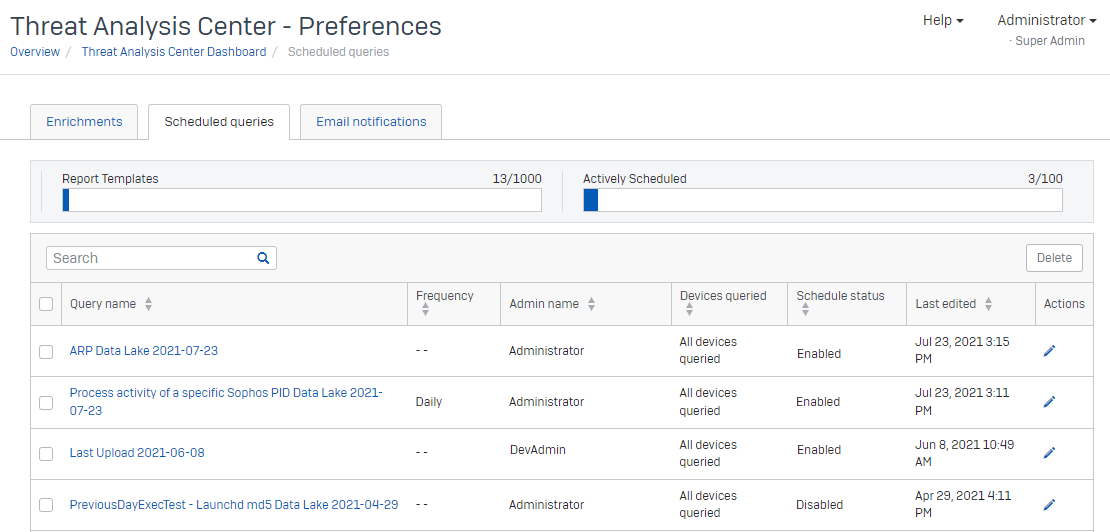Image resolution: width=1110 pixels, height=532 pixels.
Task: Click pencil icon for Process activity query
Action: point(1049,402)
